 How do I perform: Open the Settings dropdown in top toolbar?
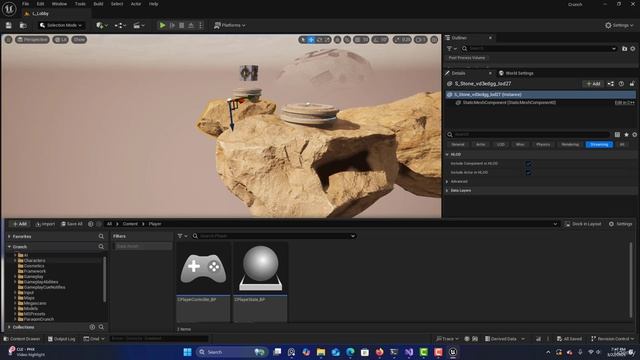[x=619, y=25]
